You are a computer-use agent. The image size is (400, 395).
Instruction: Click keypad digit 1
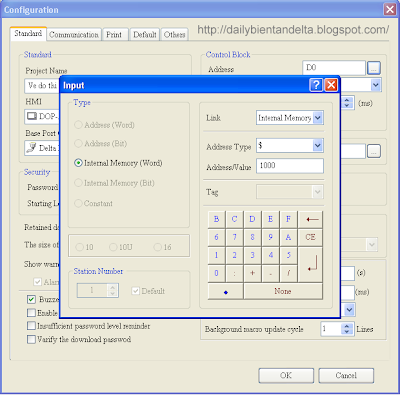point(216,255)
